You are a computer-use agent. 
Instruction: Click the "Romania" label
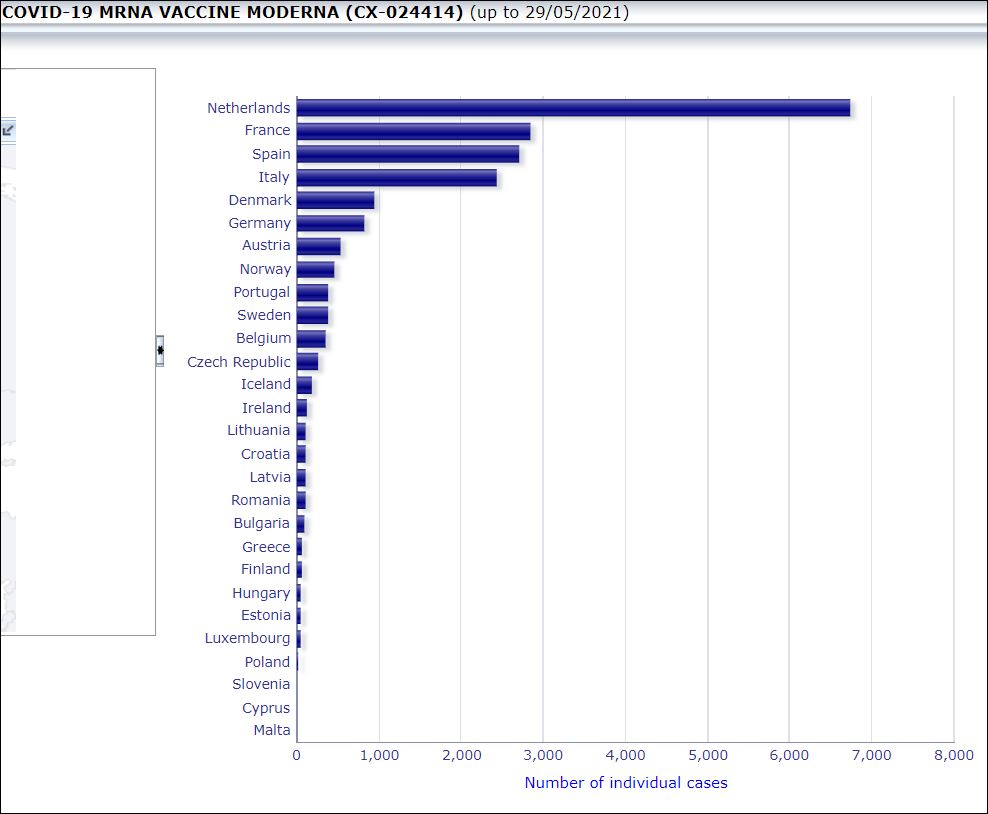(260, 500)
